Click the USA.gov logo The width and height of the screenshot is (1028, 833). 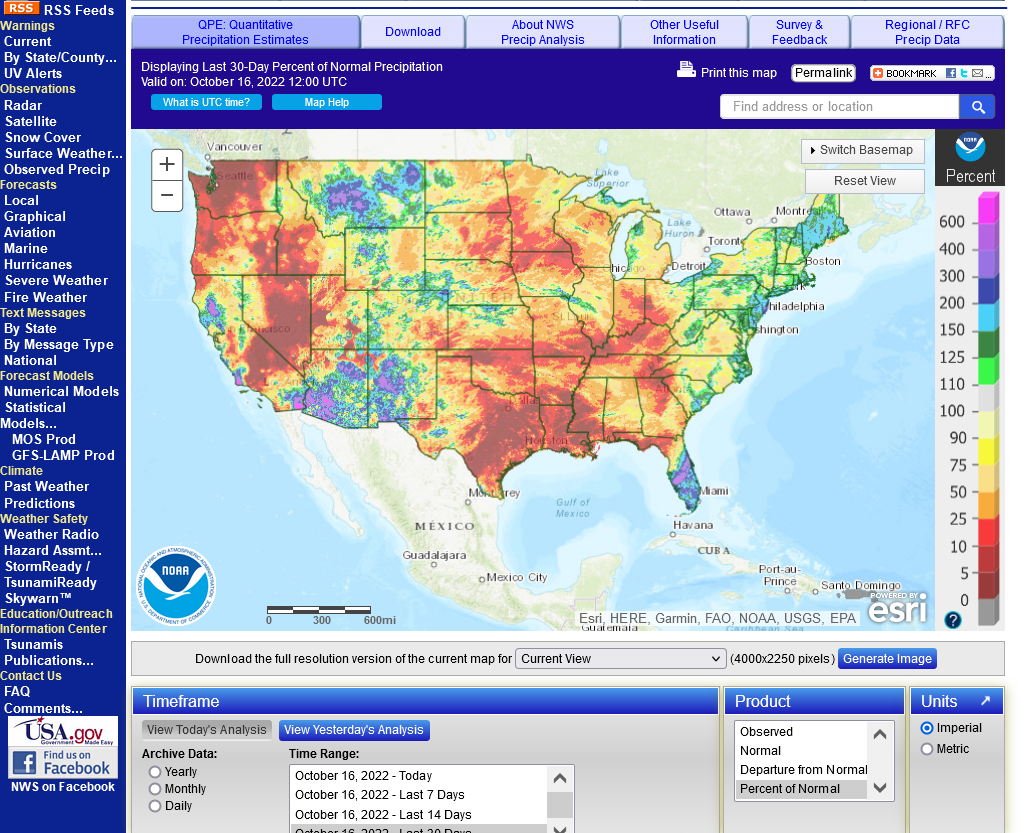coord(63,731)
